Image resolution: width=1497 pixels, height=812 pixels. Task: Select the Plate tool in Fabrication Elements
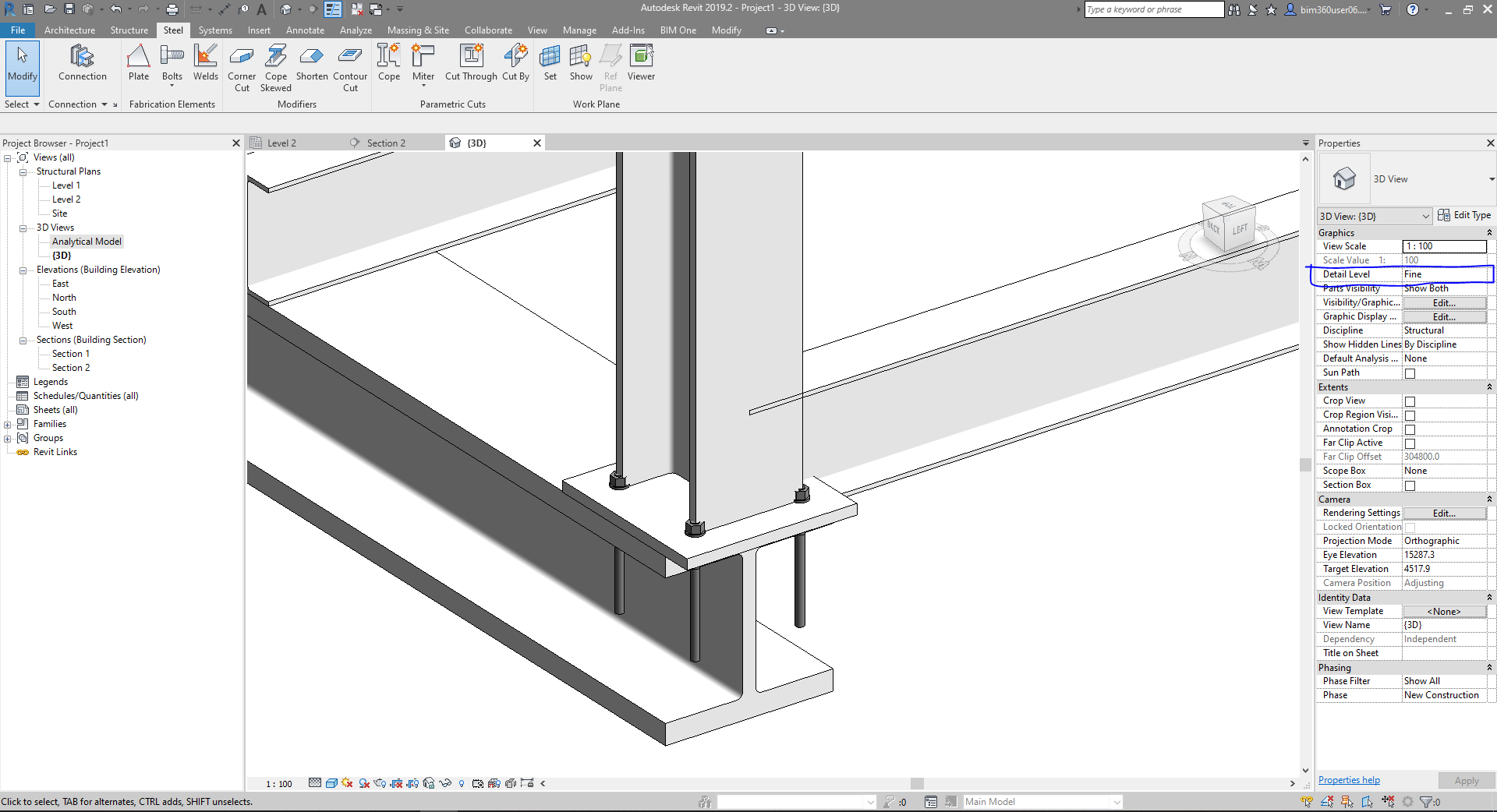(x=138, y=62)
